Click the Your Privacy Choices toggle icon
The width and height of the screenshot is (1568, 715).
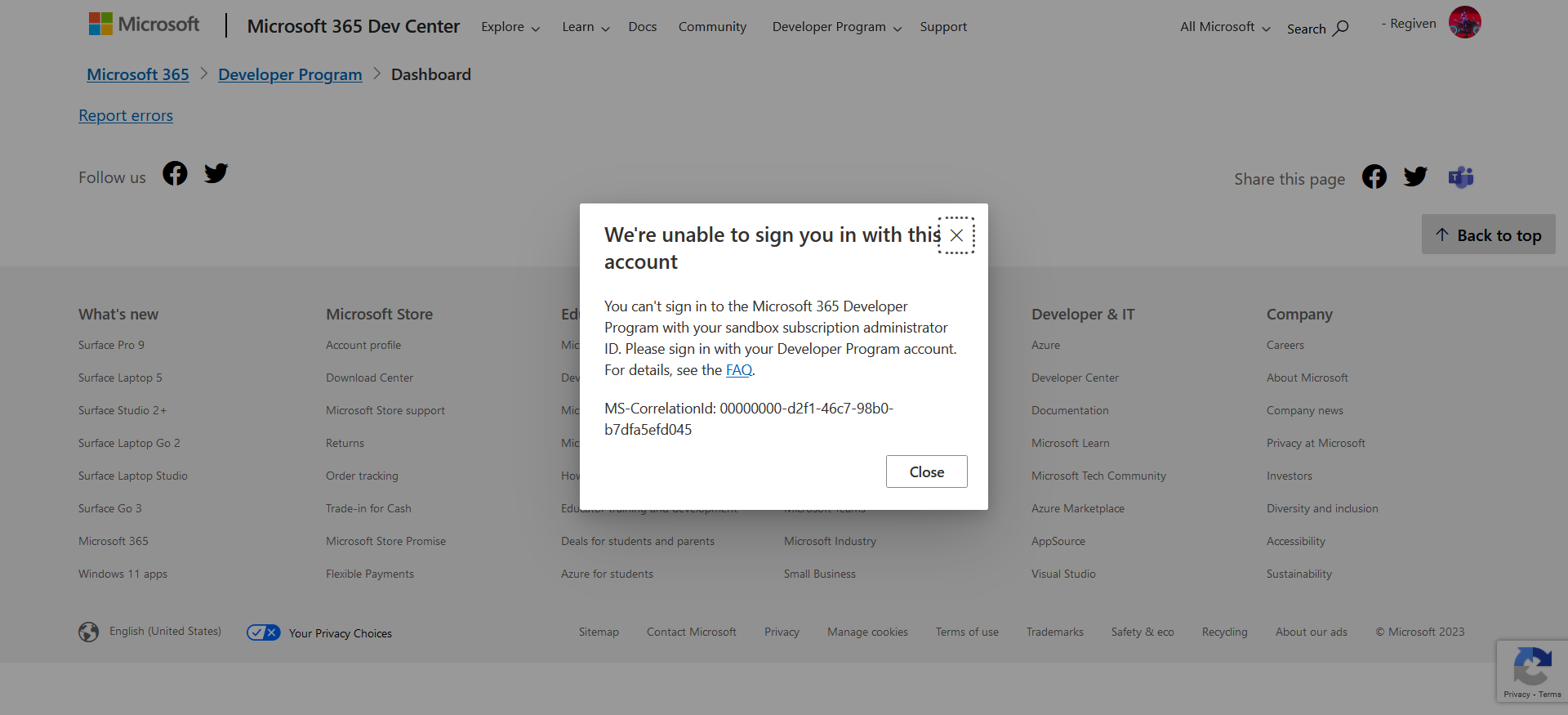(264, 632)
